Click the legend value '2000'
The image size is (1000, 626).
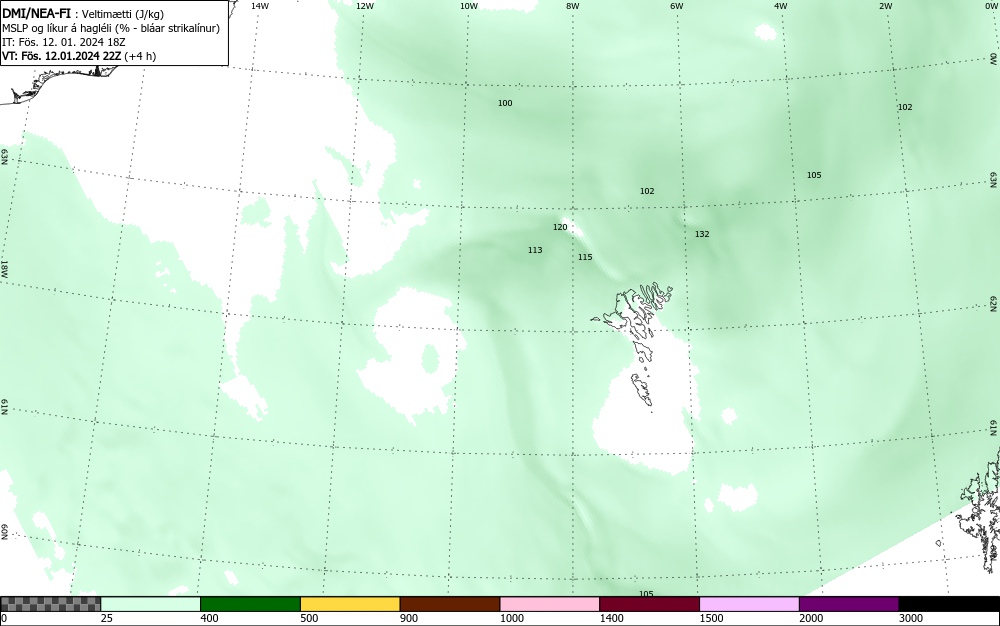click(x=811, y=618)
